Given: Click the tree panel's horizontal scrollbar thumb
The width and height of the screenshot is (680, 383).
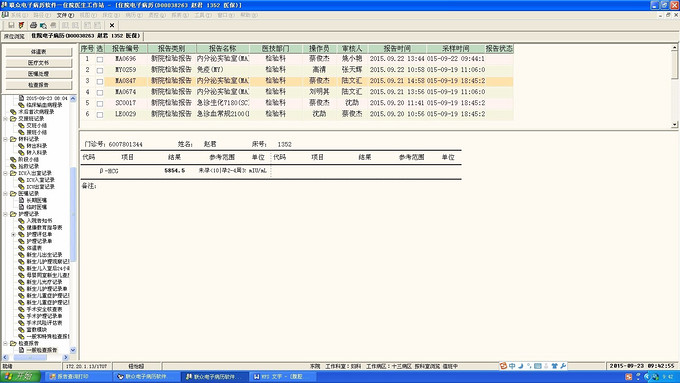Looking at the screenshot, I should [30, 357].
